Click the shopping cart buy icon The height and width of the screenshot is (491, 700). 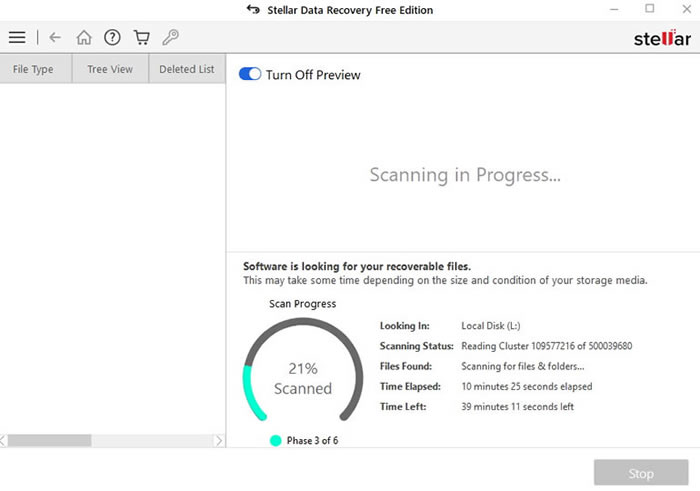pos(141,38)
